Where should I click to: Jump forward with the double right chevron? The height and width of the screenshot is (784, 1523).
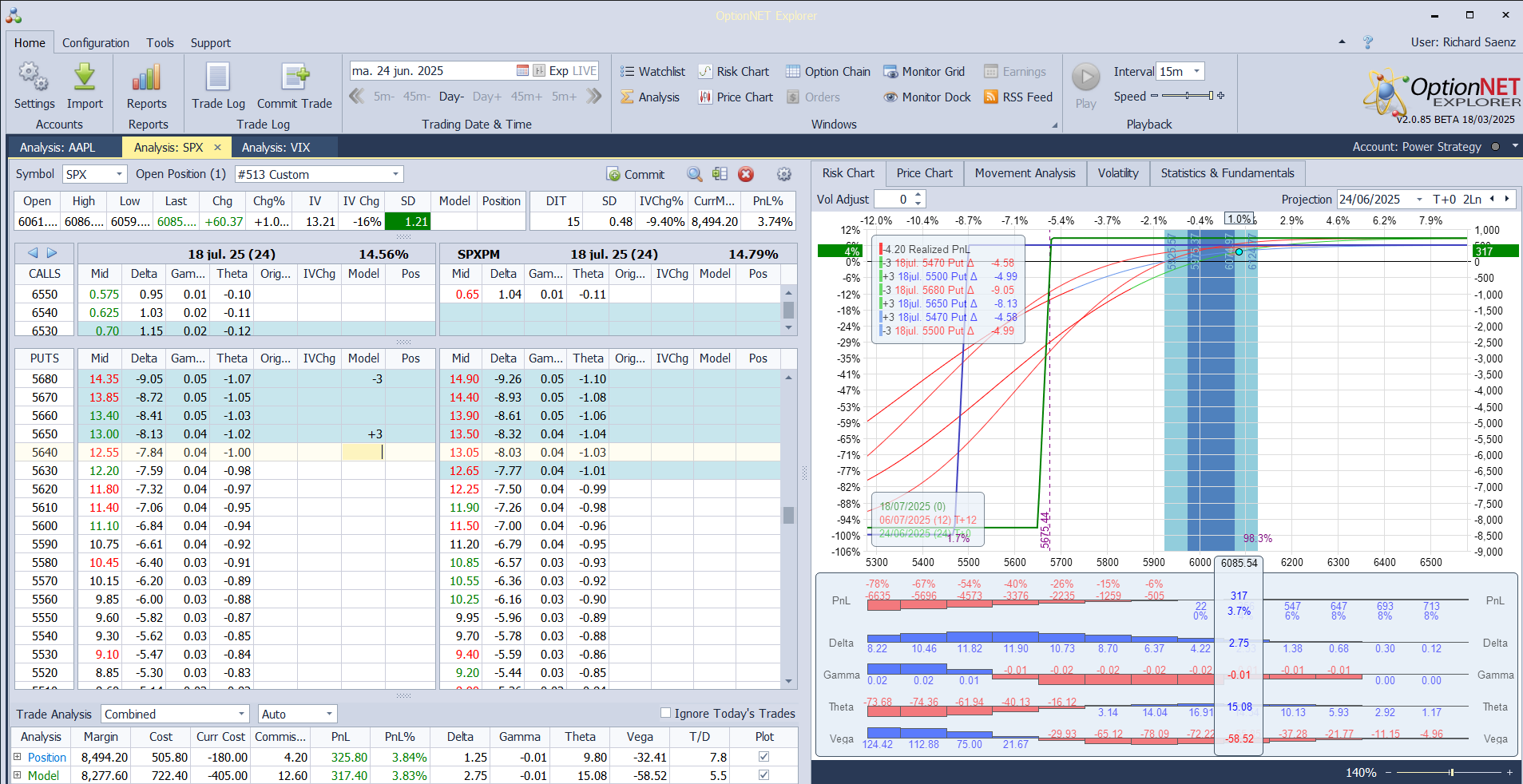click(x=593, y=96)
